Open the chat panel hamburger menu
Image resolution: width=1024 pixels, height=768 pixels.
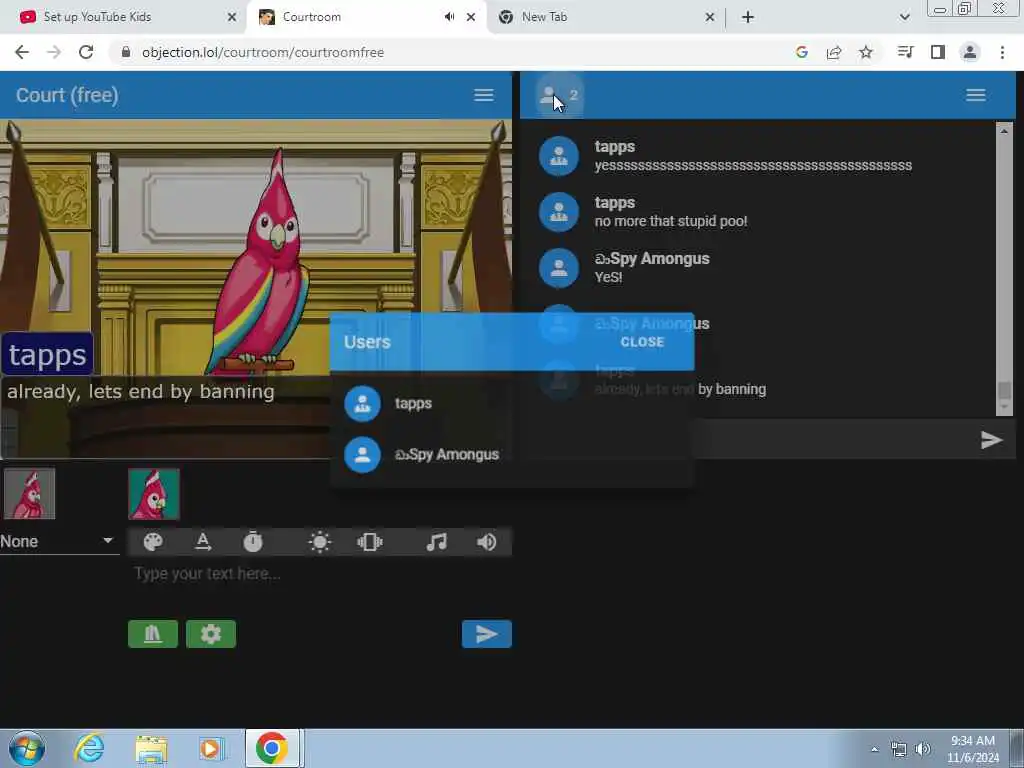pyautogui.click(x=976, y=95)
